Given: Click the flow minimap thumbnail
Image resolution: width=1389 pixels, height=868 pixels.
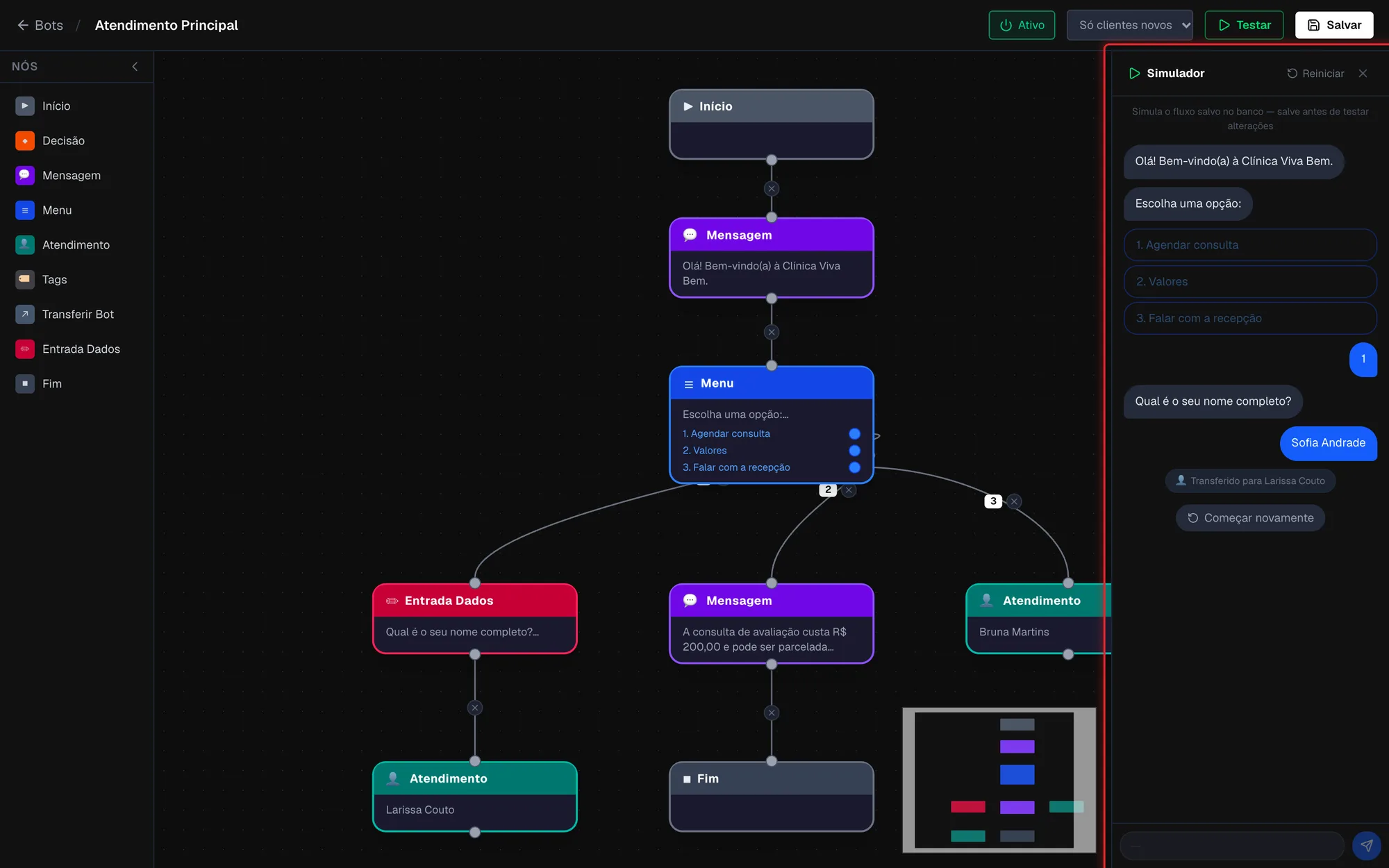Looking at the screenshot, I should [x=999, y=781].
